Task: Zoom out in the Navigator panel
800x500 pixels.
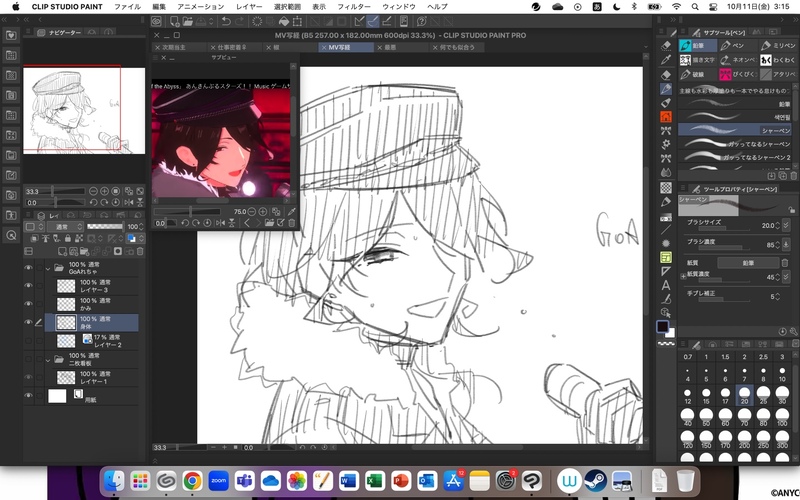Action: pos(93,191)
